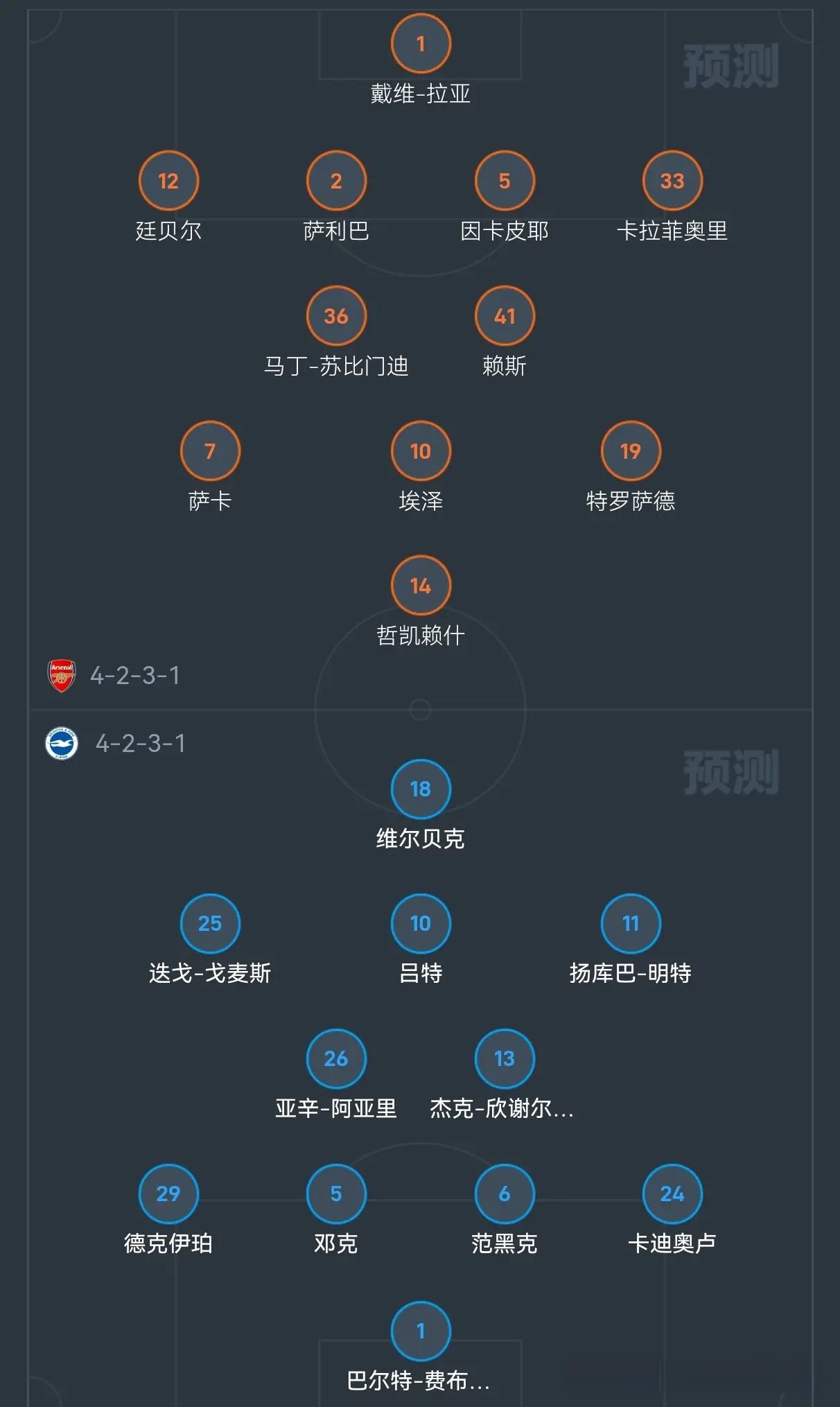Image resolution: width=840 pixels, height=1407 pixels.
Task: Tap Brighton number 29 德克伊珀 badge
Action: click(x=168, y=1194)
